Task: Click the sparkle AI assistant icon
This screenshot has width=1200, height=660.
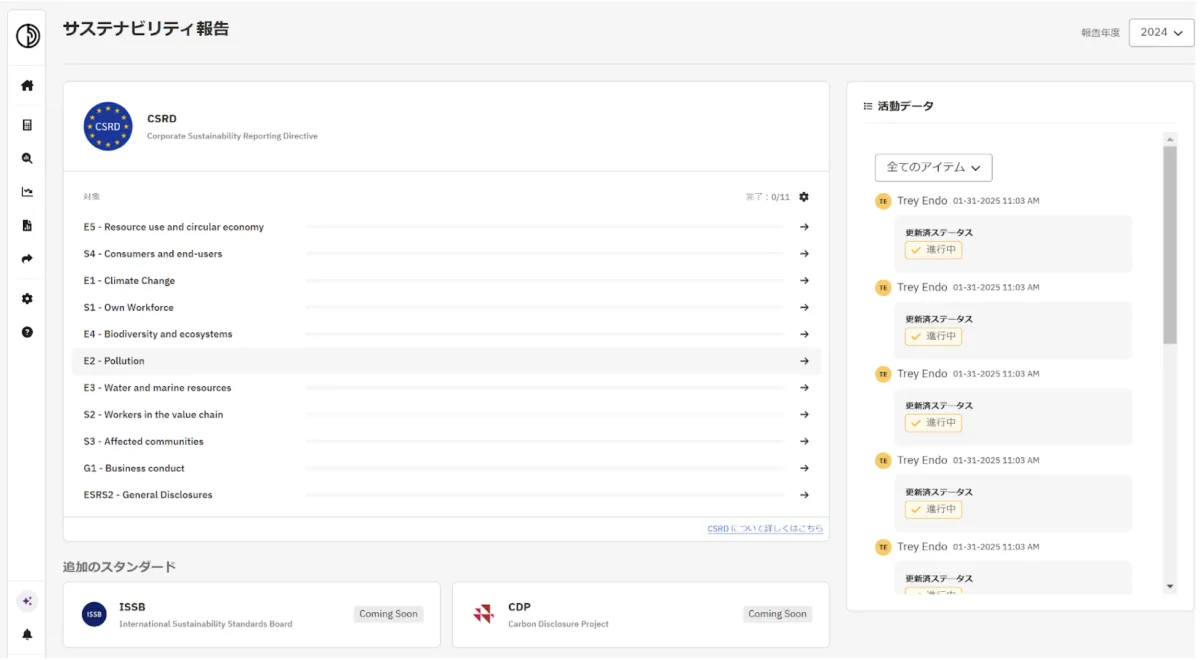Action: pos(27,601)
